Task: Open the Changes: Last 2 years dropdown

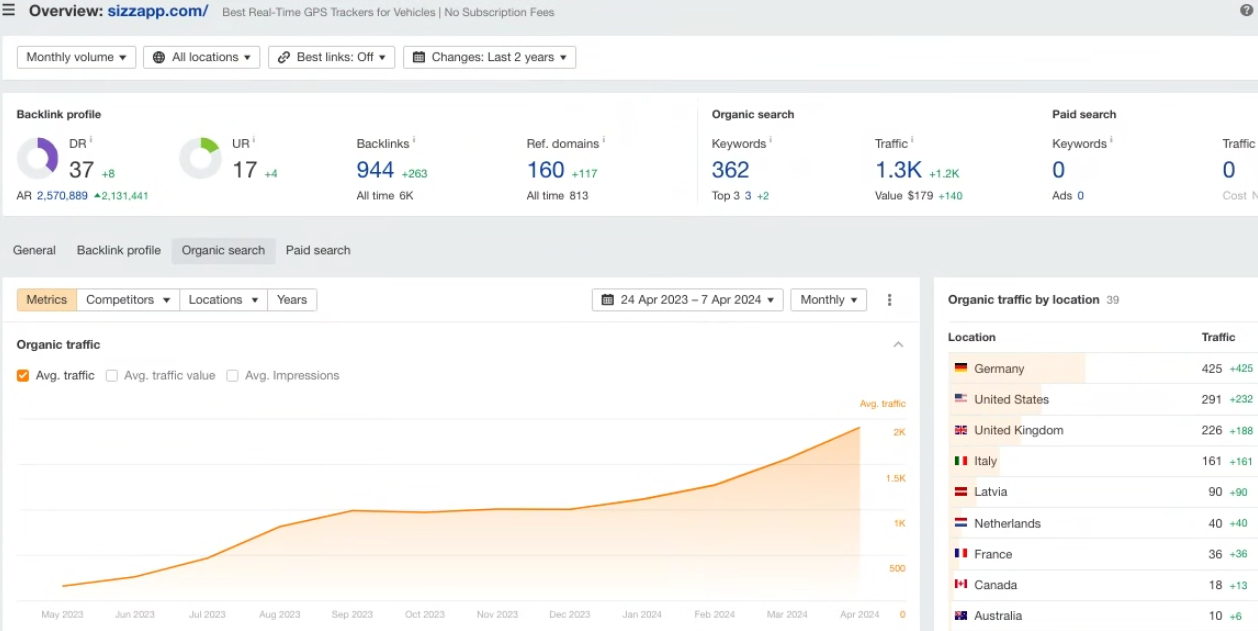Action: coord(489,57)
